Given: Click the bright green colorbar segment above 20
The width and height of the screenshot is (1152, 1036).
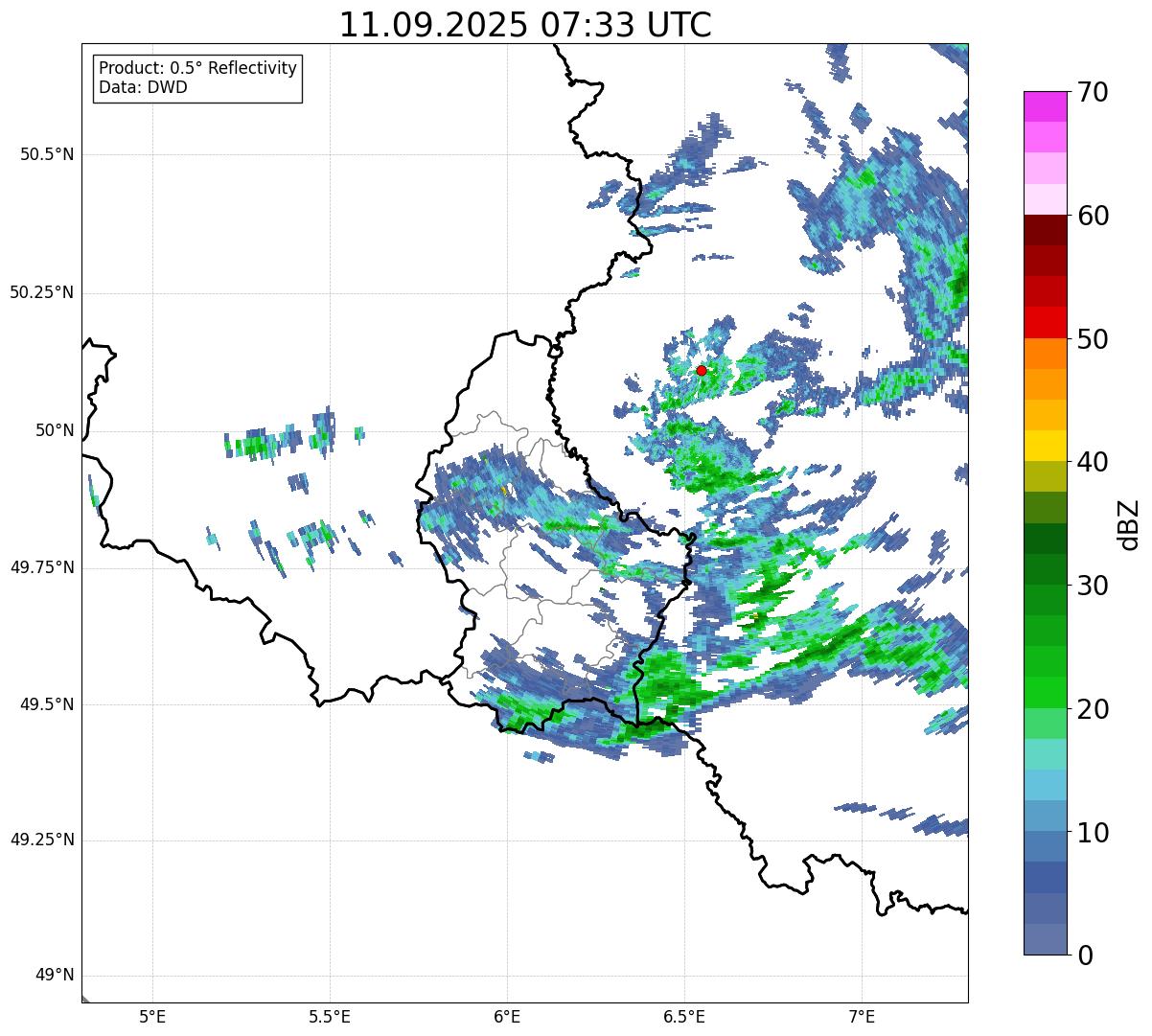Looking at the screenshot, I should coord(1045,693).
